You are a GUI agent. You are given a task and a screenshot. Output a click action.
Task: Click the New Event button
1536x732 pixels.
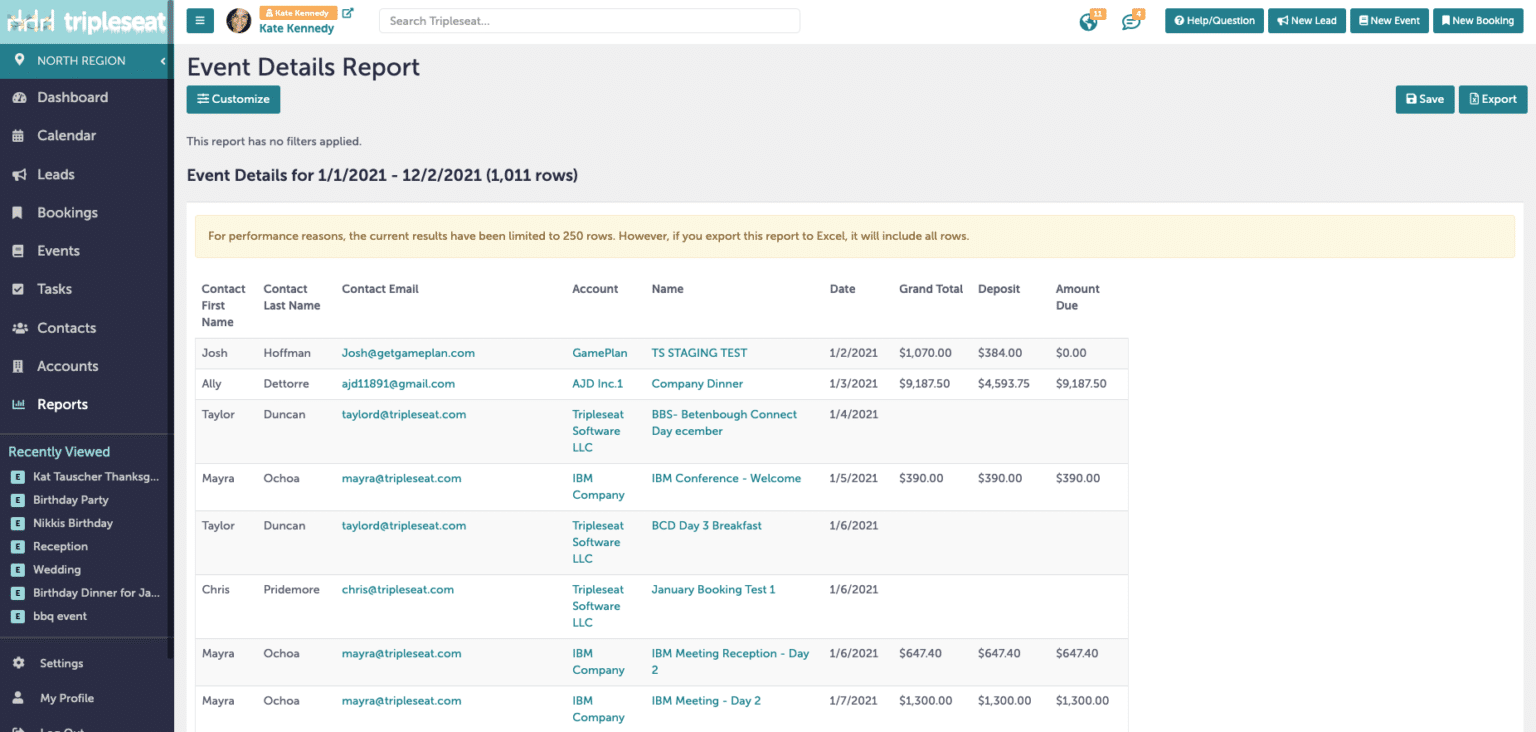(x=1389, y=21)
